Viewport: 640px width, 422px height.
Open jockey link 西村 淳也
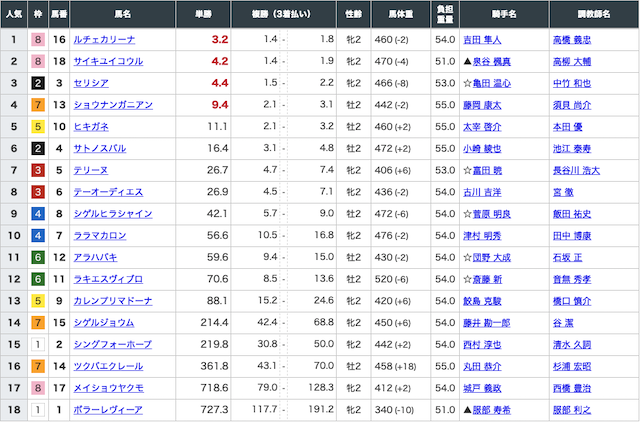click(482, 345)
